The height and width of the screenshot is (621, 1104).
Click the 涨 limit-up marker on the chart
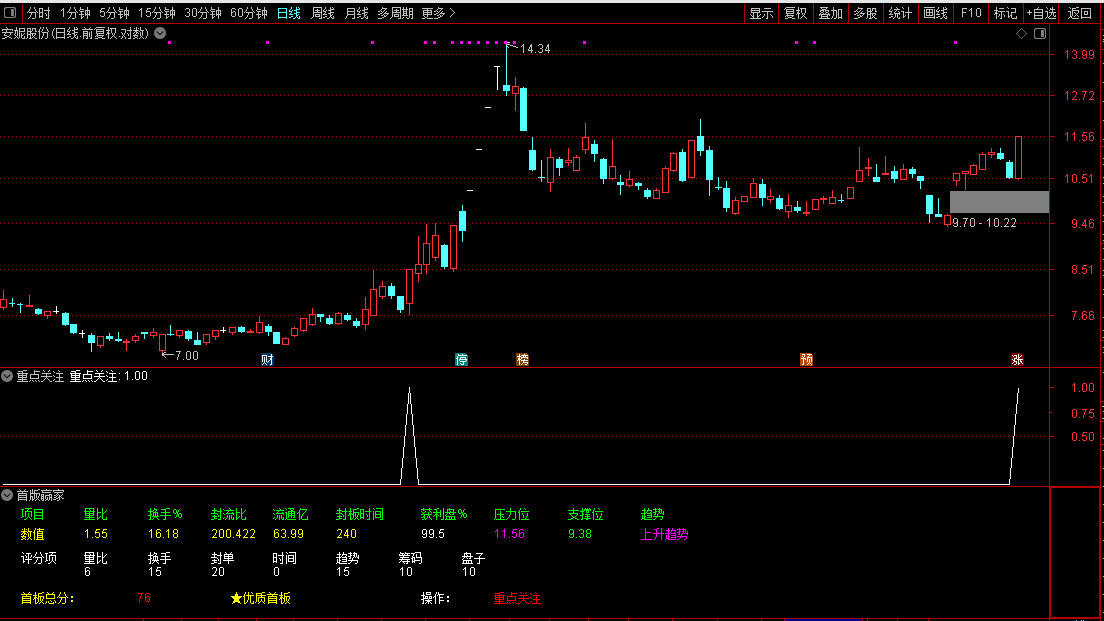click(1017, 360)
